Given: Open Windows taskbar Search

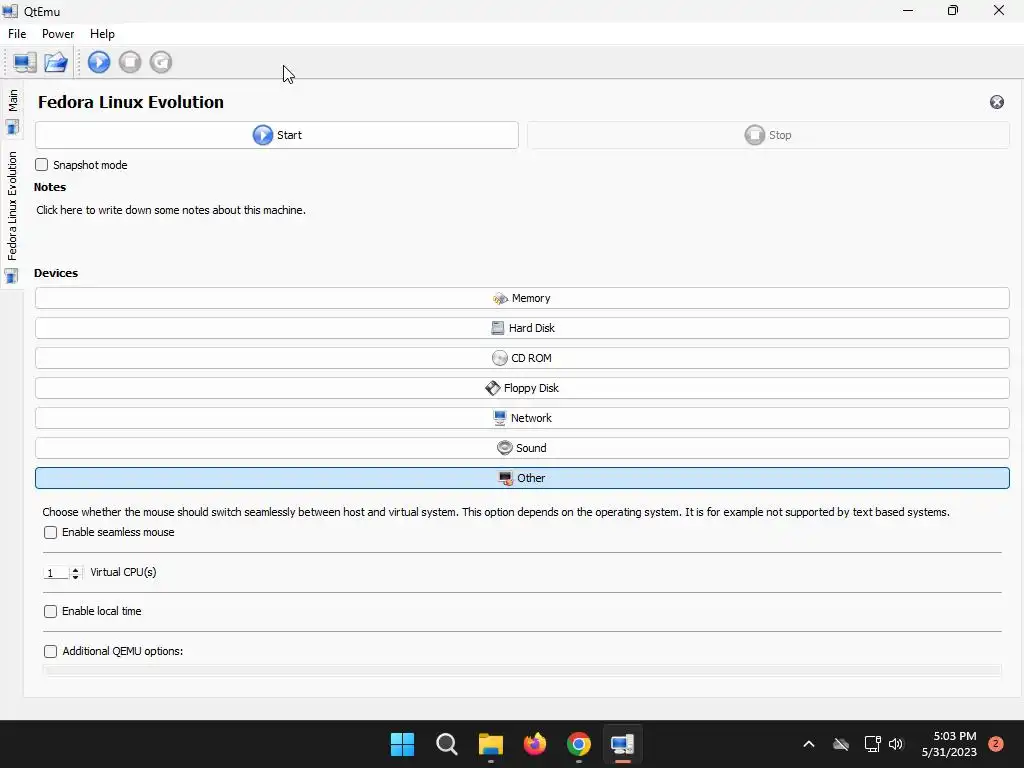Looking at the screenshot, I should [x=447, y=744].
